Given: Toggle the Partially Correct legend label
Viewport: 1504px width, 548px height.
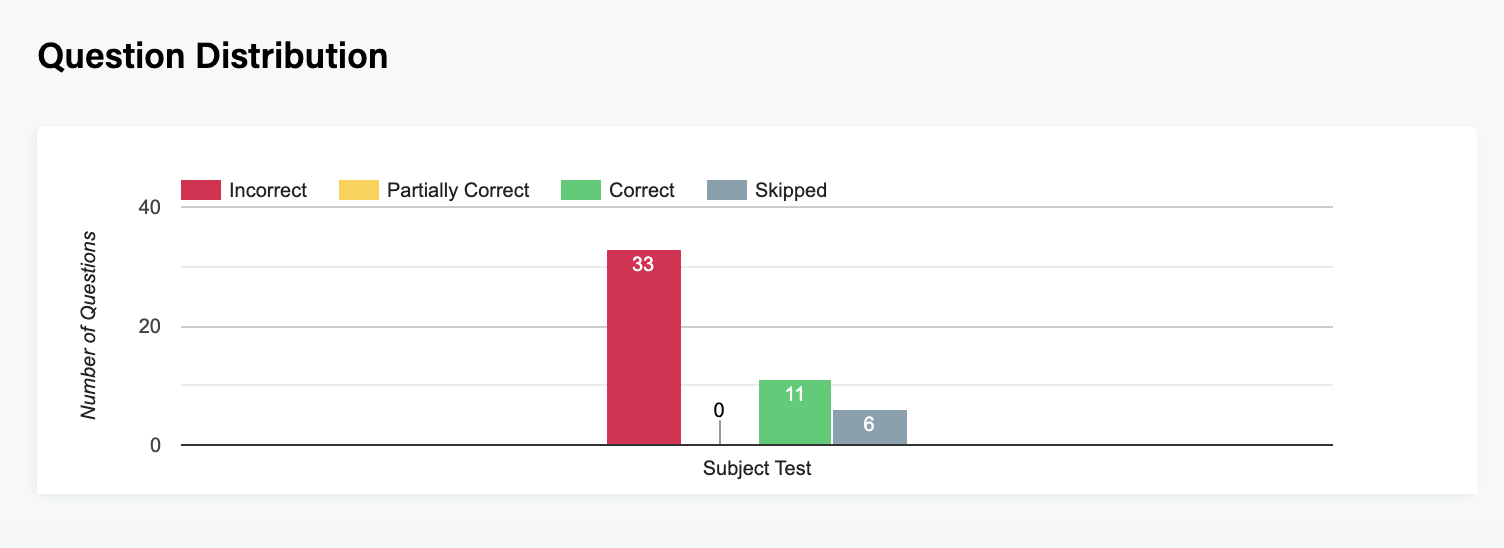Looking at the screenshot, I should (x=458, y=190).
